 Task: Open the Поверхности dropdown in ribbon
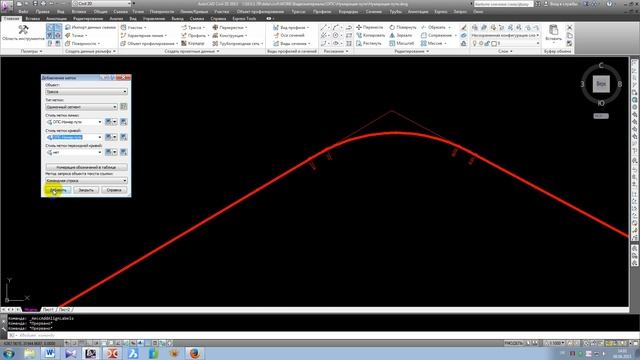(x=82, y=43)
